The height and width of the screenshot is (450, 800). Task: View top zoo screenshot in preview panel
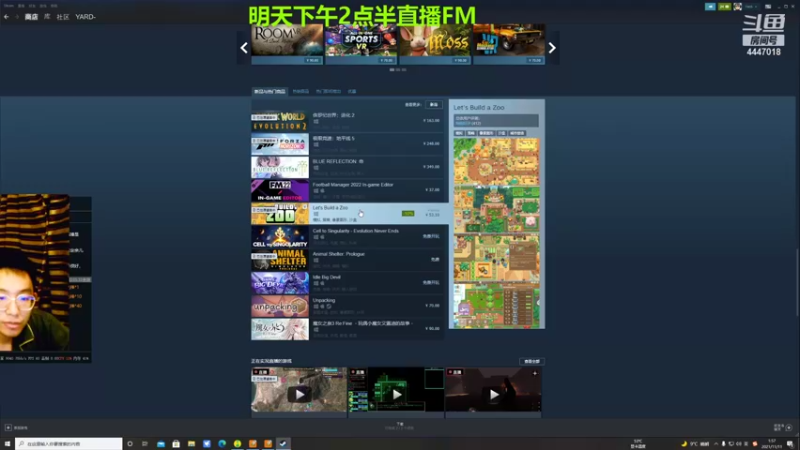(x=496, y=161)
